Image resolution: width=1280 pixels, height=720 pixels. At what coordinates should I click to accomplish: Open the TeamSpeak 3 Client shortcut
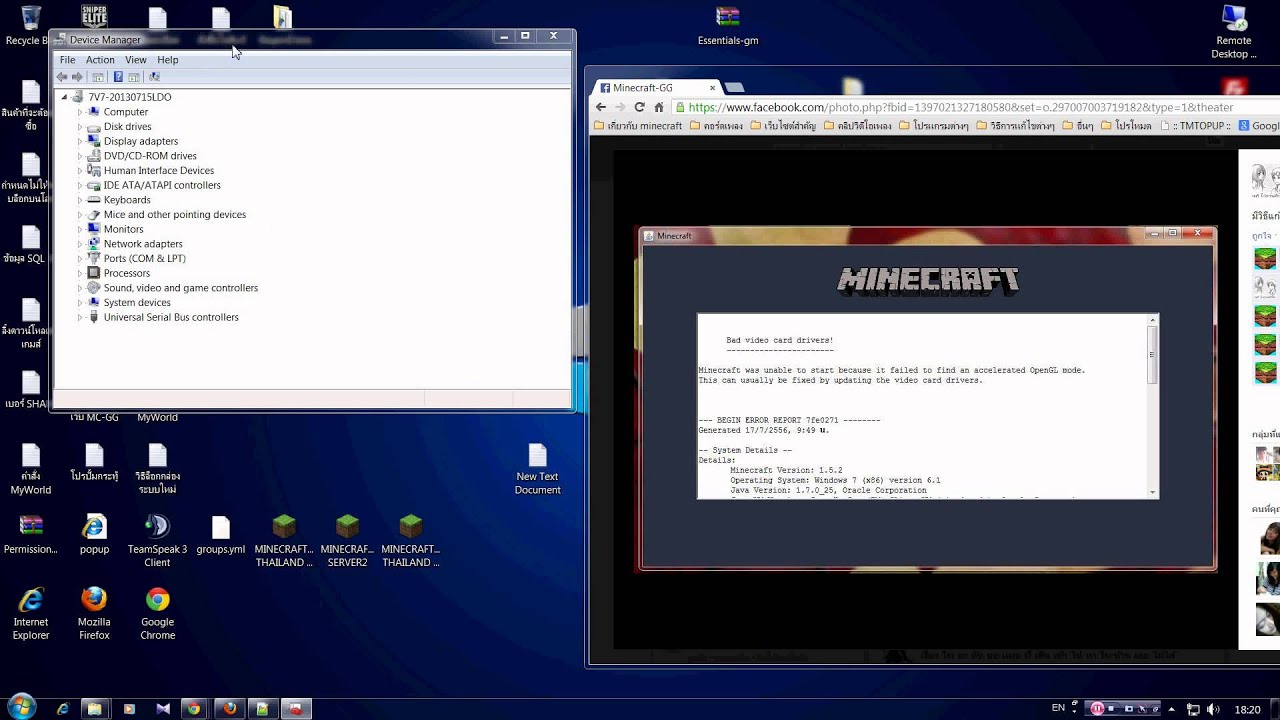tap(157, 541)
